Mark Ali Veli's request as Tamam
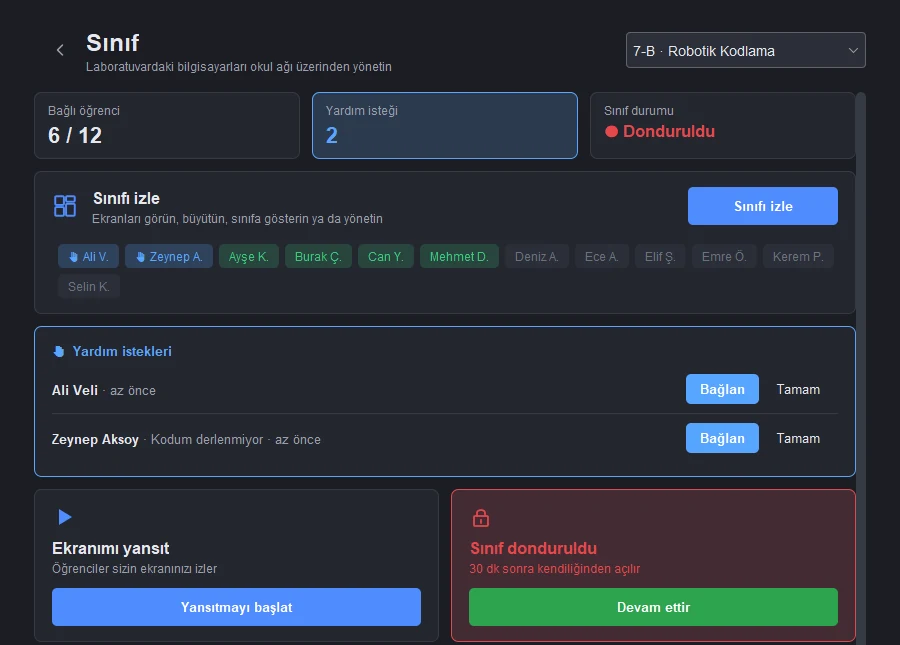900x645 pixels. 798,389
